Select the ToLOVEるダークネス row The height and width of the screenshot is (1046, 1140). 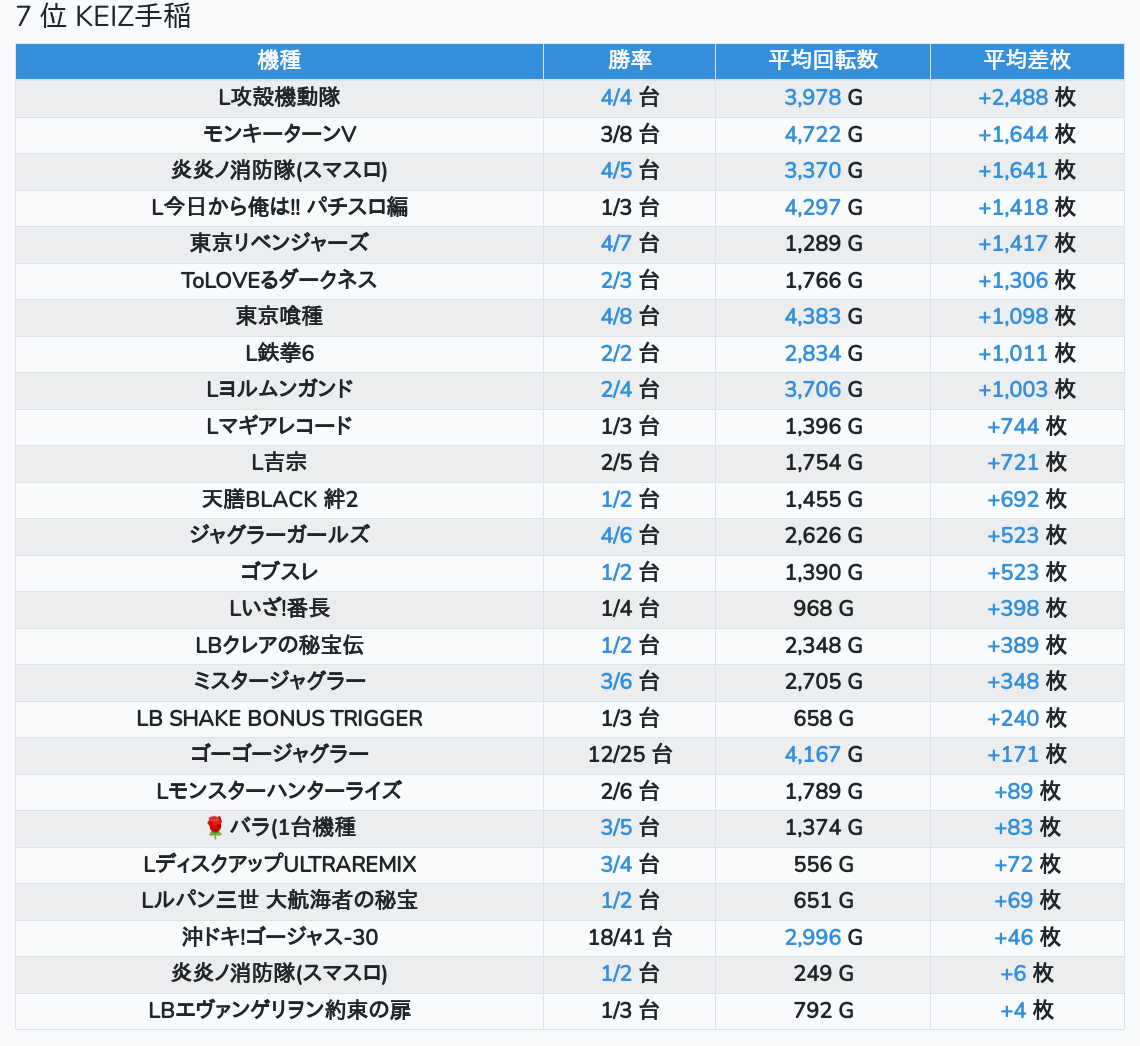click(279, 280)
